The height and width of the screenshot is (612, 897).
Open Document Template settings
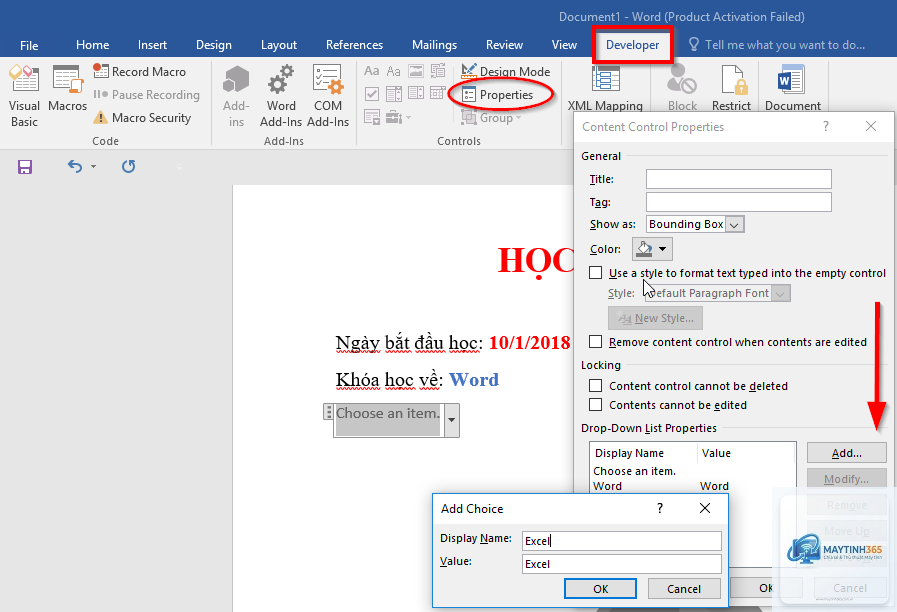[x=793, y=89]
